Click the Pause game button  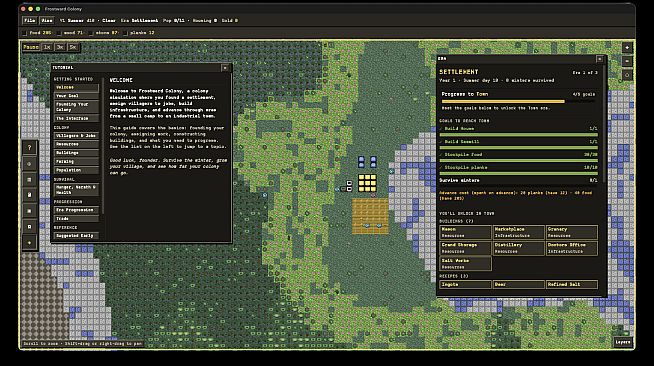[x=31, y=47]
